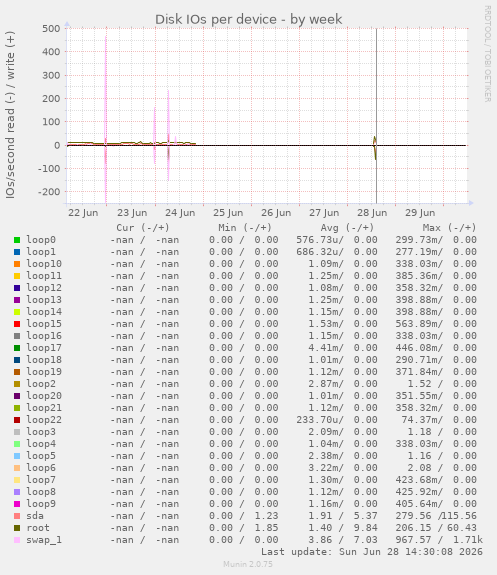This screenshot has width=497, height=575.
Task: Click the loop9 magenta legend swatch
Action: pyautogui.click(x=17, y=504)
